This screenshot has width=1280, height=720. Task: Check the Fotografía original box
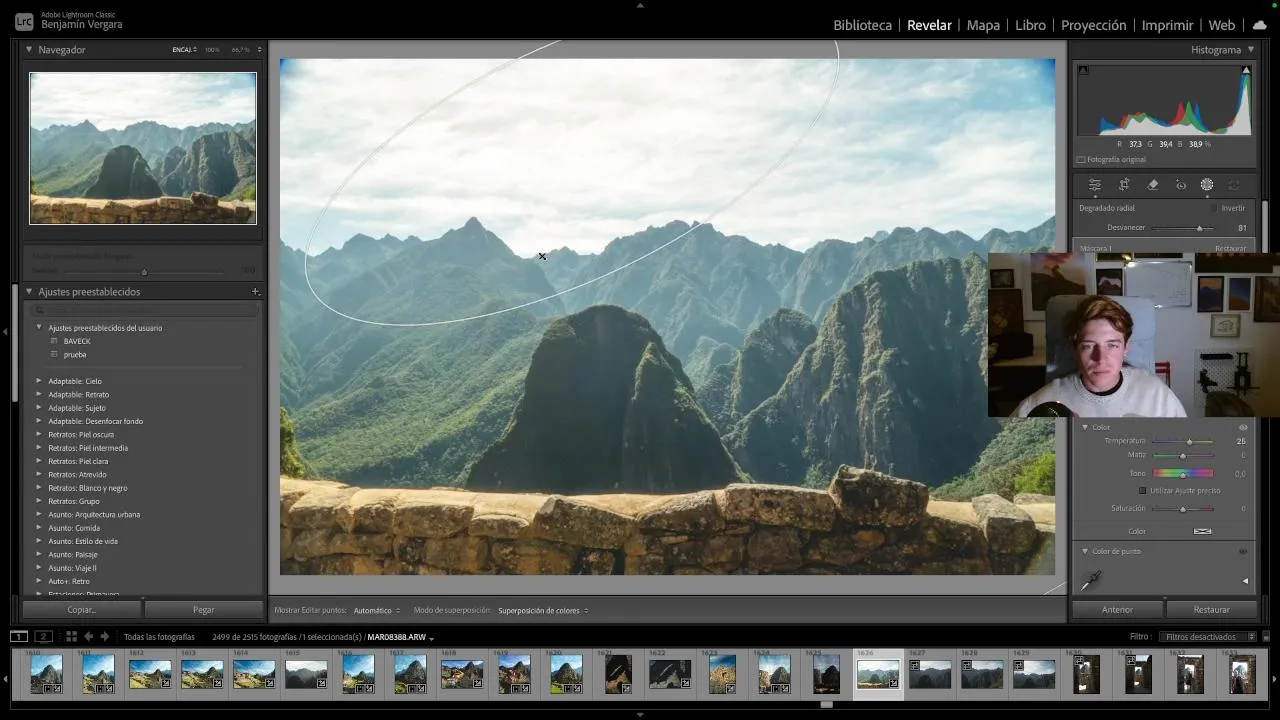[x=1081, y=160]
